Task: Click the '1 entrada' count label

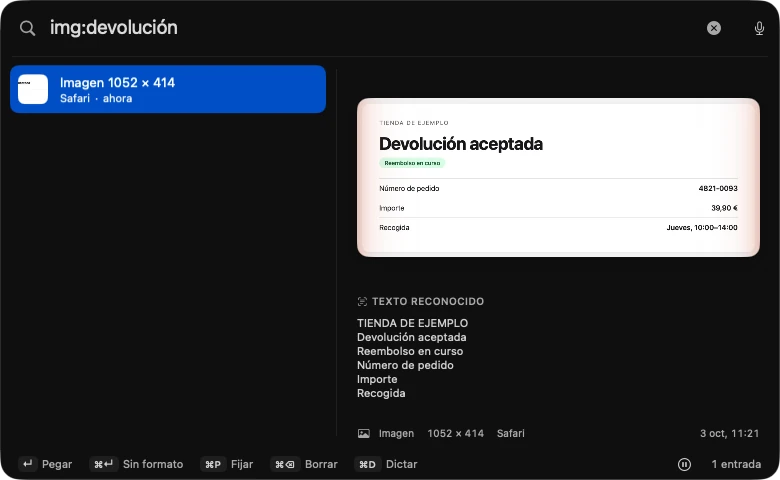Action: click(x=736, y=464)
